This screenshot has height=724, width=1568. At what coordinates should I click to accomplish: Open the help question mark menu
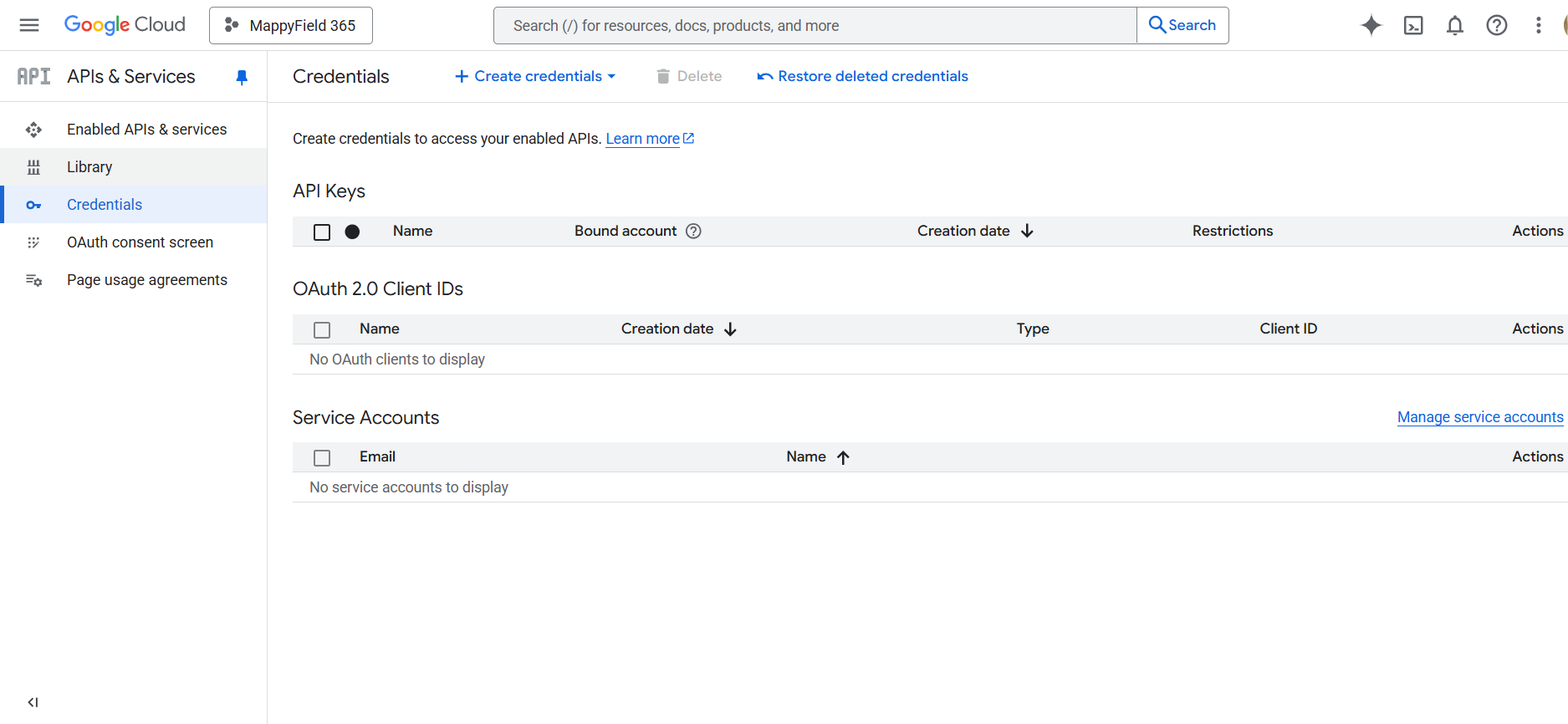[1497, 25]
